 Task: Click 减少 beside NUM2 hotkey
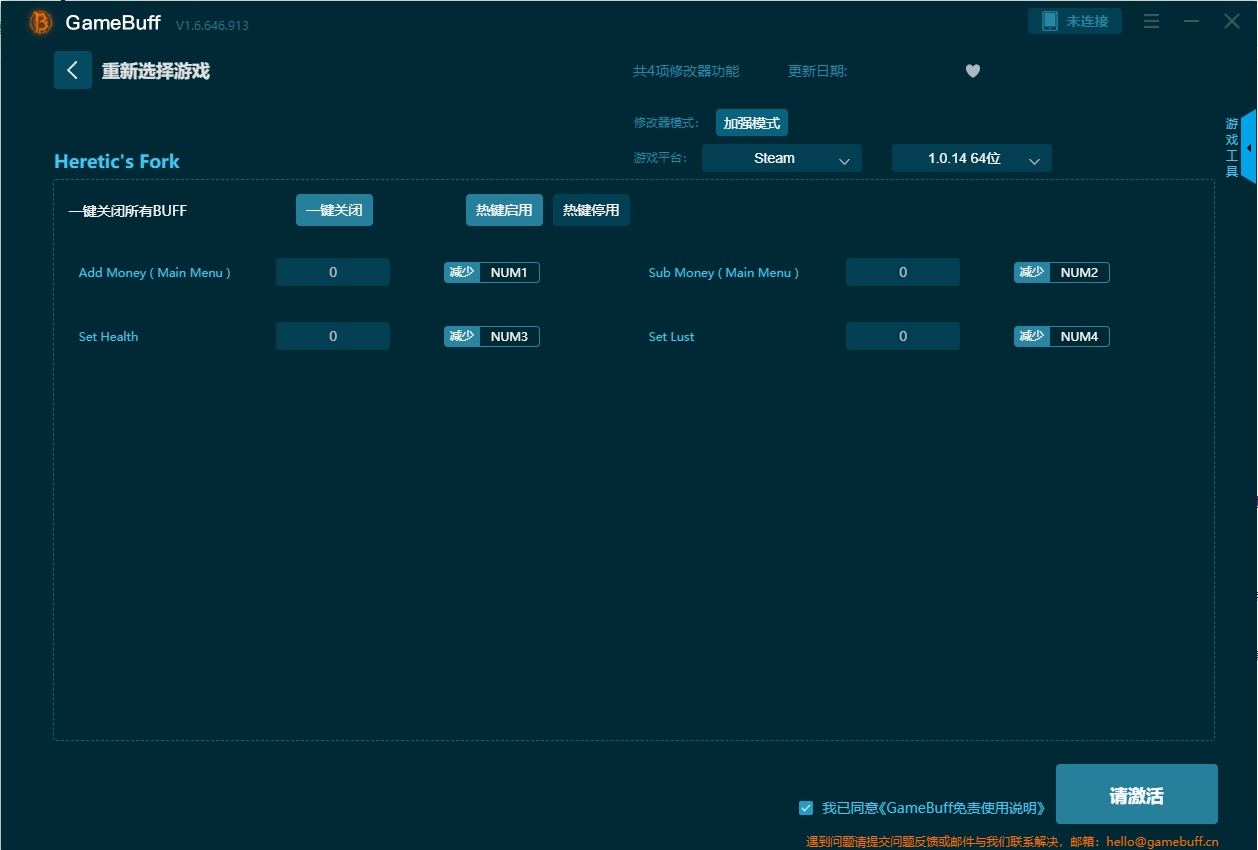coord(1032,272)
